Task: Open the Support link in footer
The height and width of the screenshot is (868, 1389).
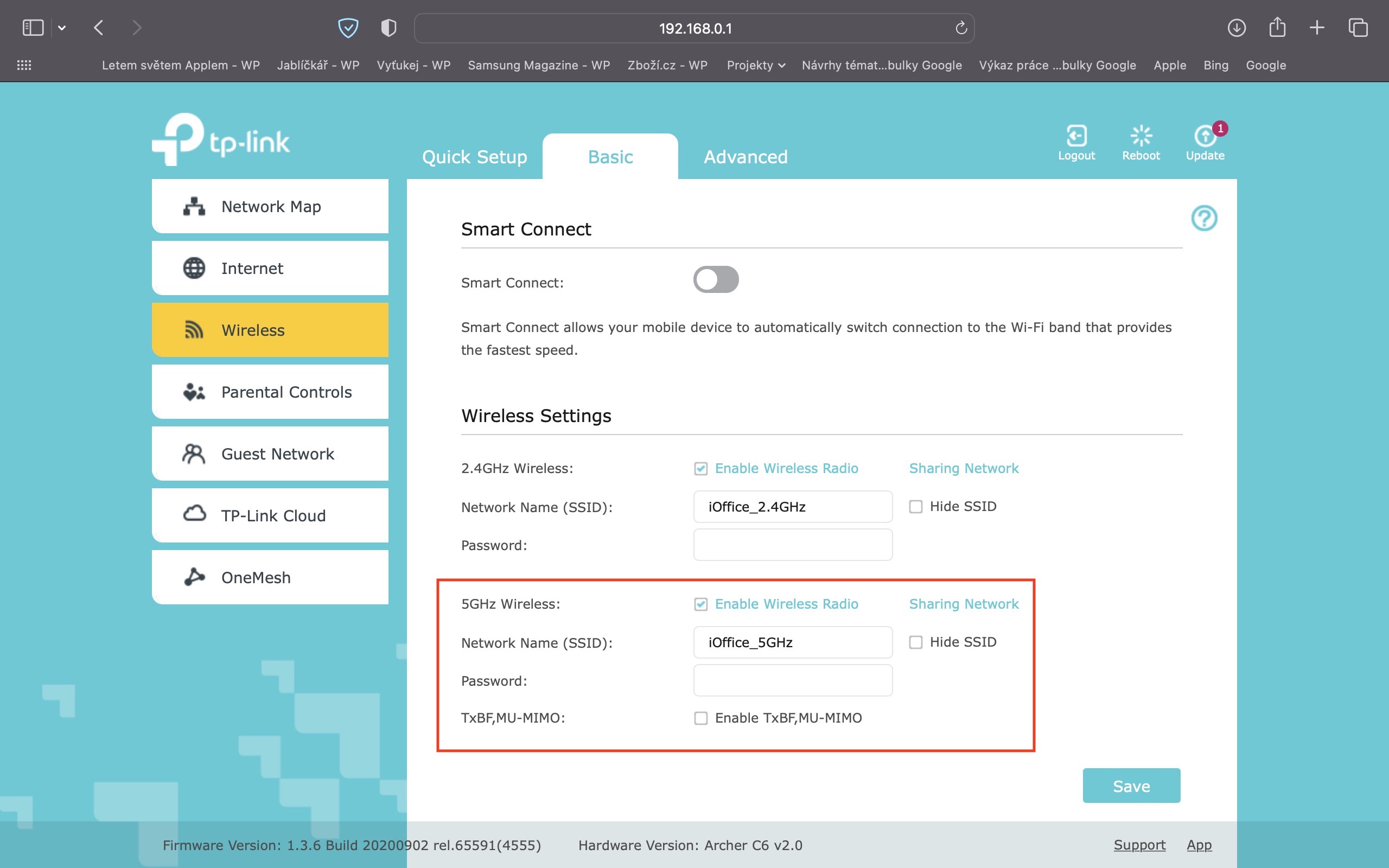Action: pos(1139,845)
